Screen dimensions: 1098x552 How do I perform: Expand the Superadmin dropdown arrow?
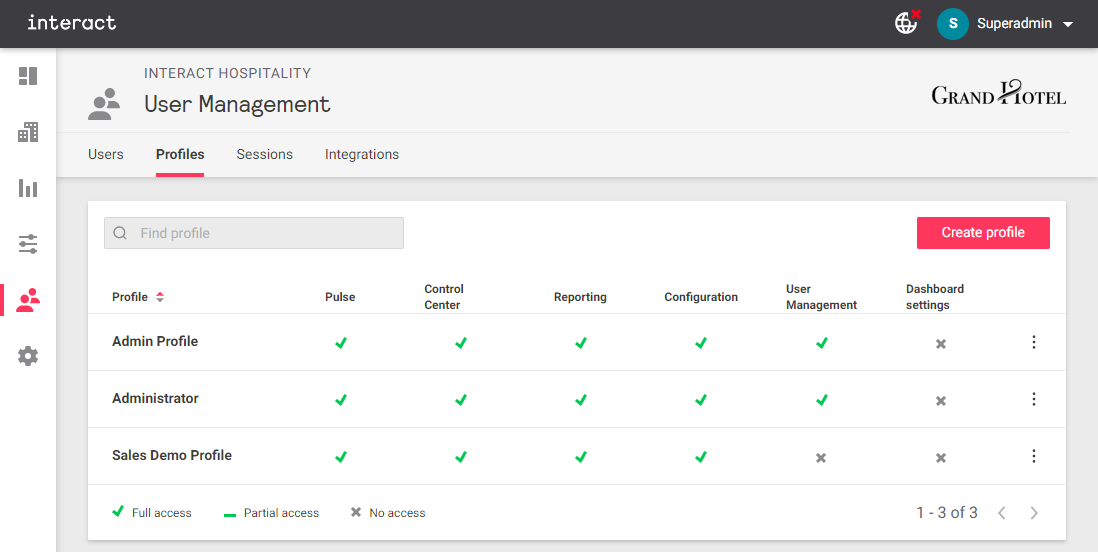click(x=1068, y=24)
